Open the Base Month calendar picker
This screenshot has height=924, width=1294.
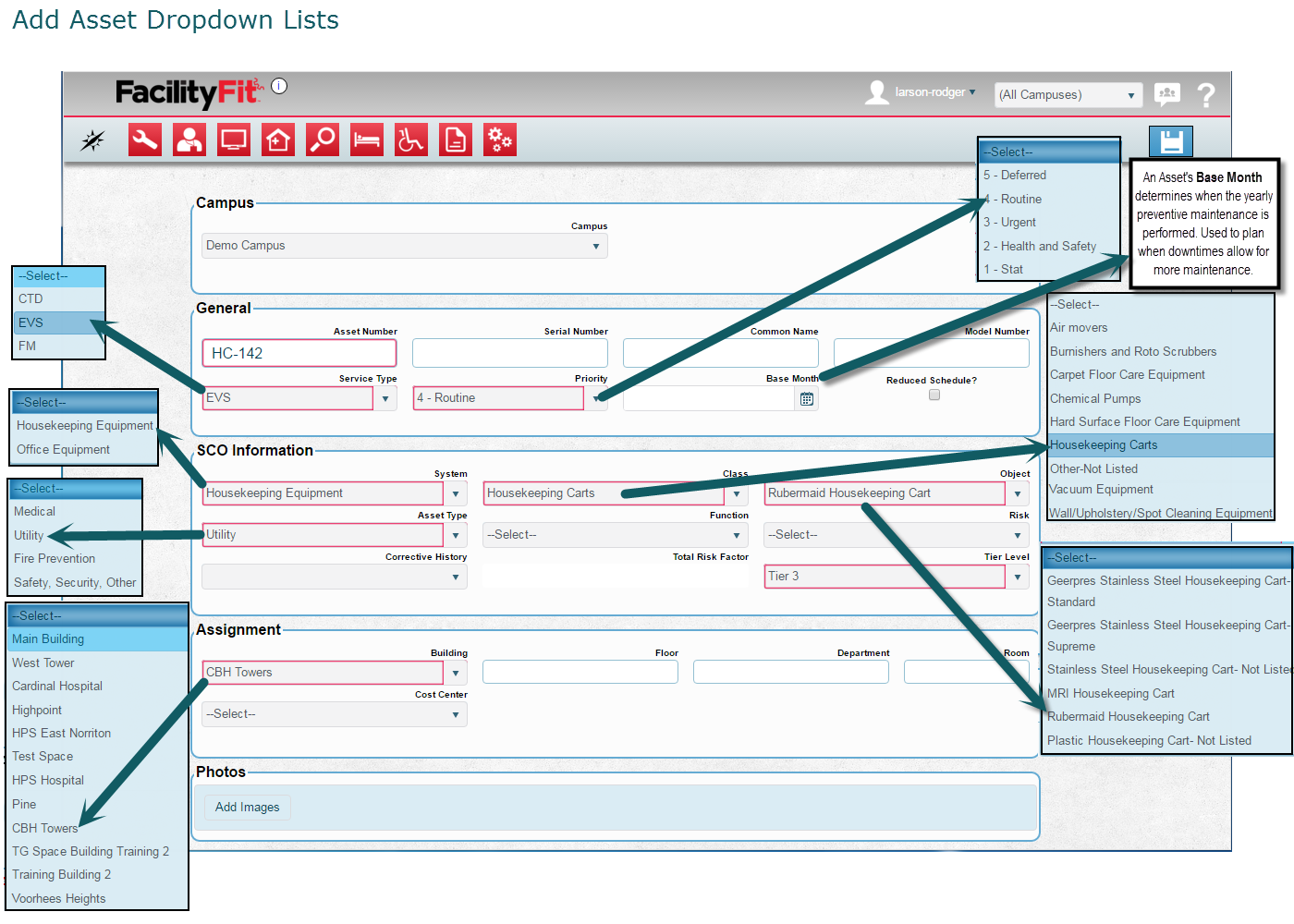pos(807,399)
